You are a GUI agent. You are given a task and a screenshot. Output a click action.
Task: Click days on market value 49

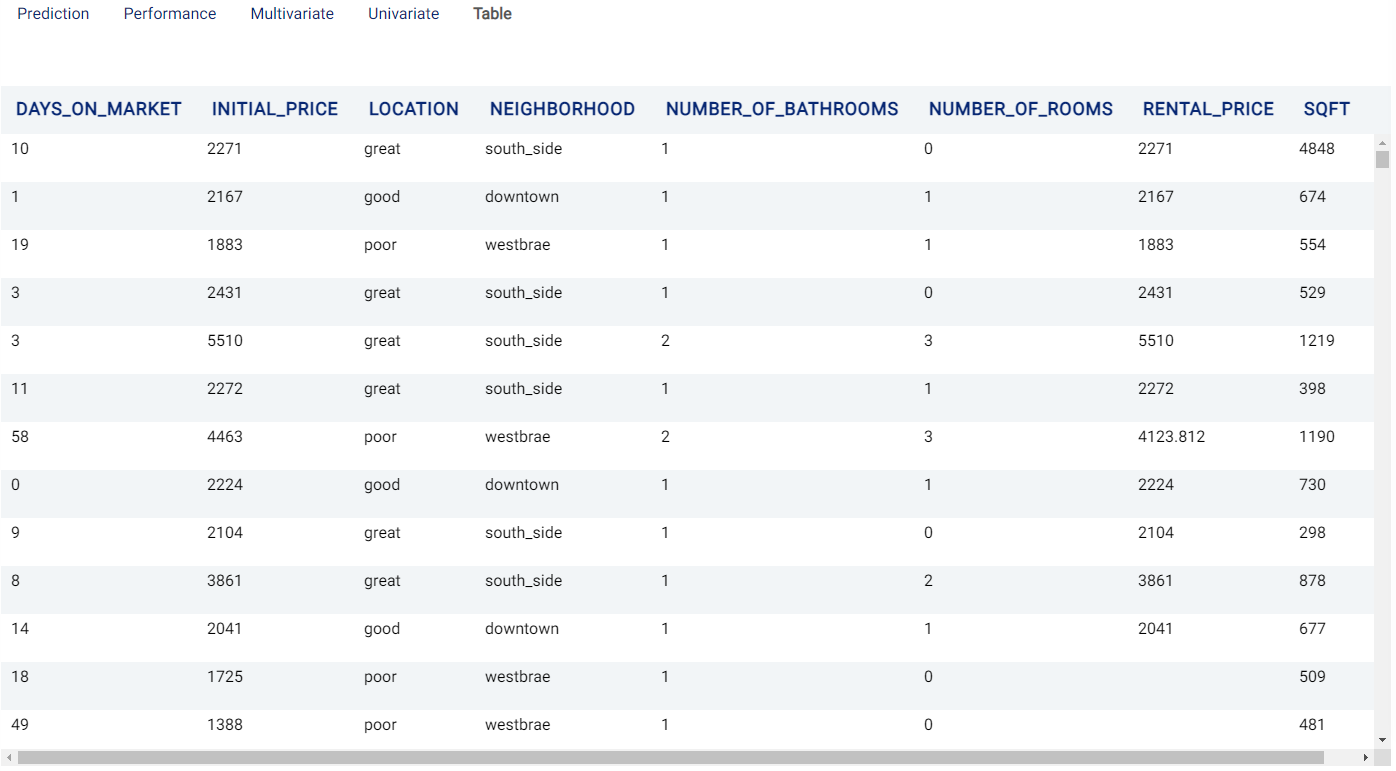tap(20, 725)
